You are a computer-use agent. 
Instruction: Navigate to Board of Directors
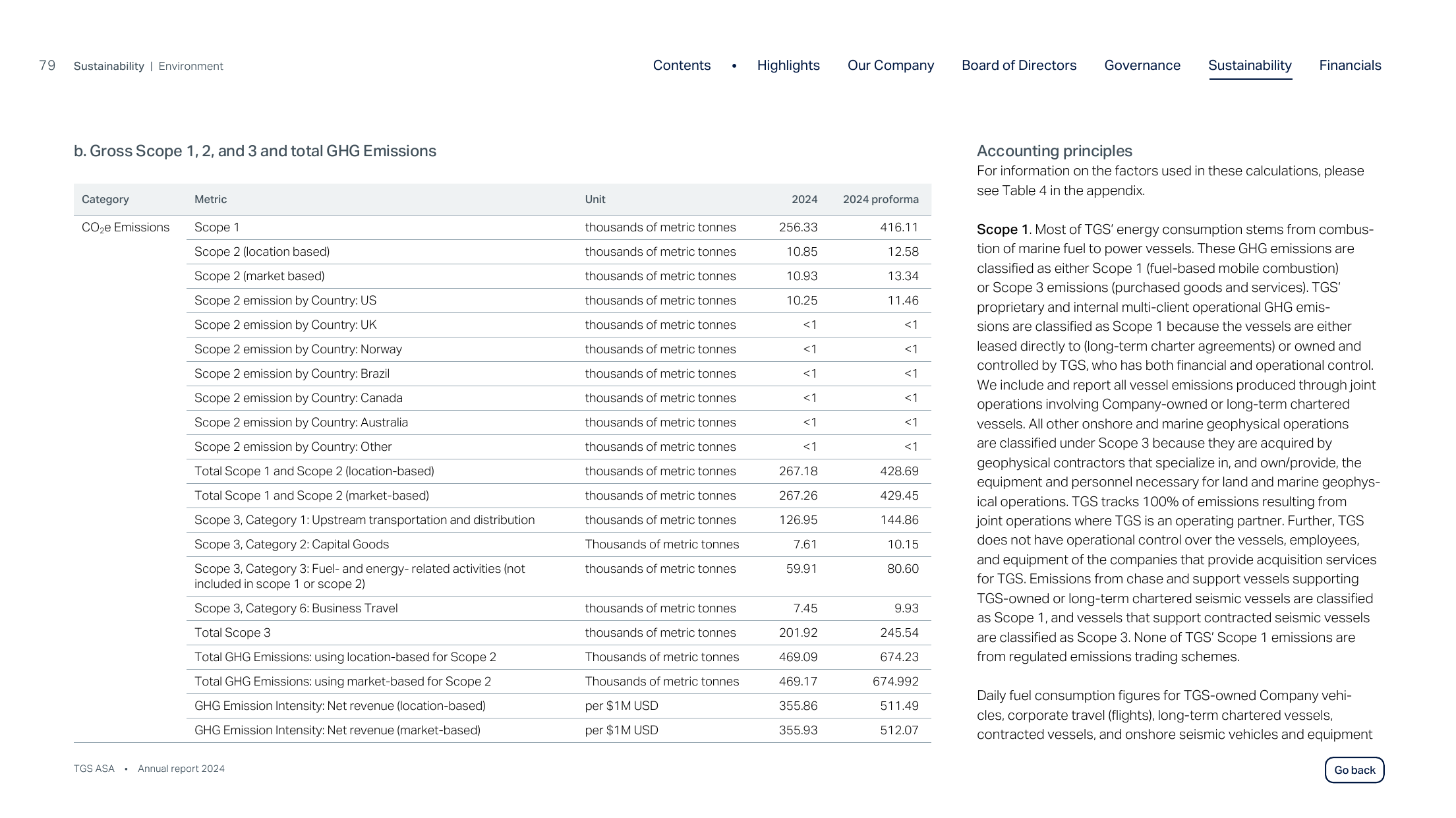(x=1019, y=65)
